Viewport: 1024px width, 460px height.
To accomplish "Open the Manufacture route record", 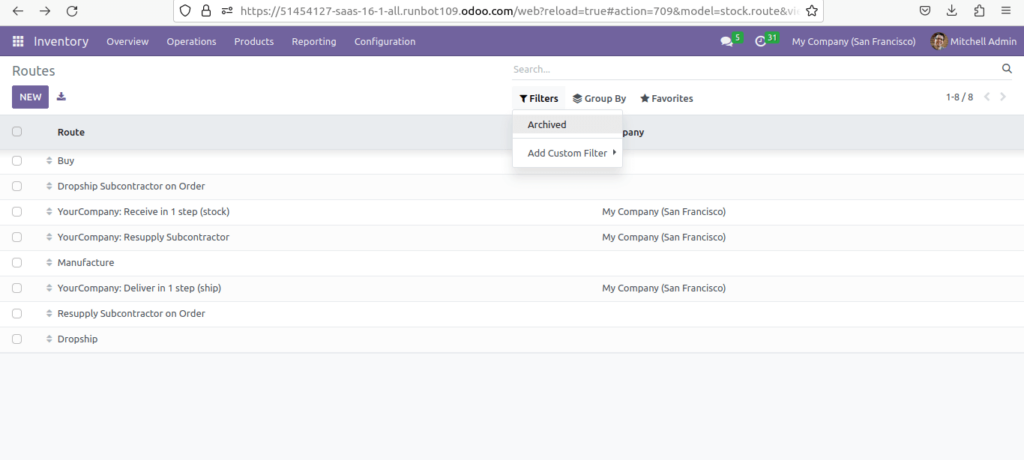I will [x=86, y=263].
